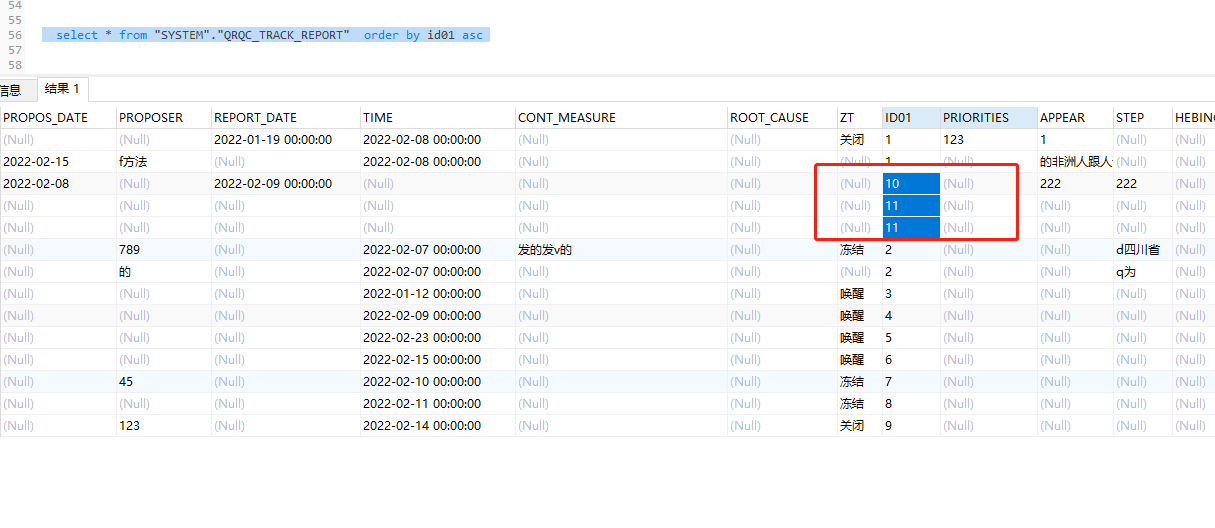Select the PROPOSER column header
Viewport: 1215px width, 528px height.
[163, 117]
